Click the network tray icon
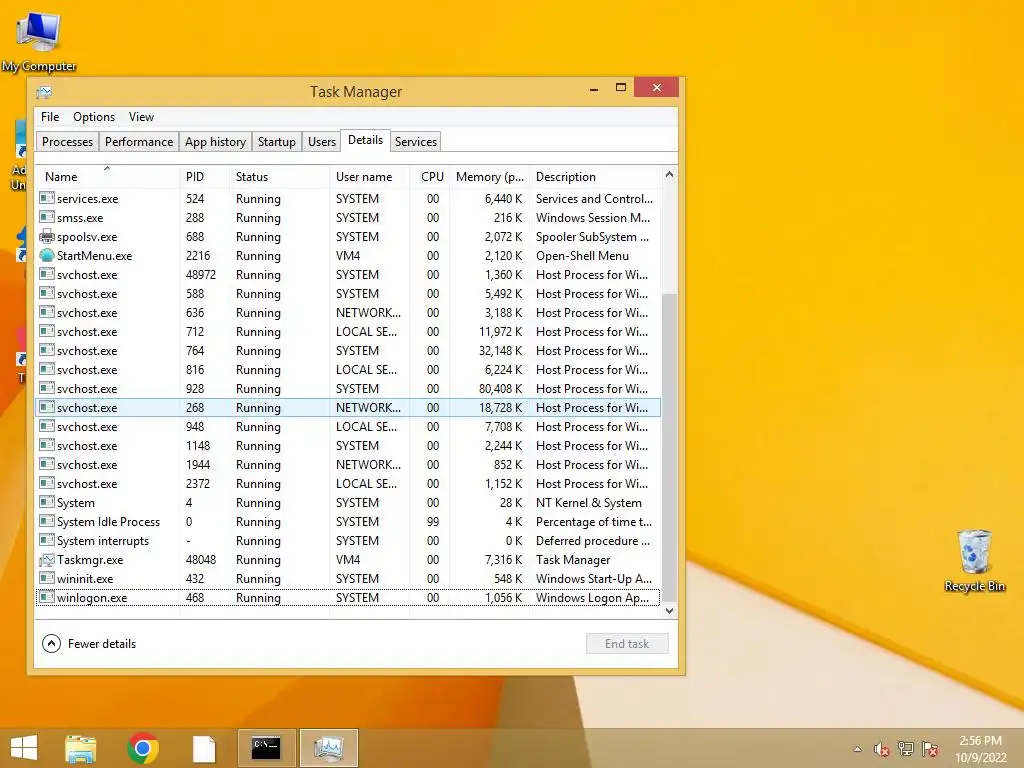 [906, 749]
